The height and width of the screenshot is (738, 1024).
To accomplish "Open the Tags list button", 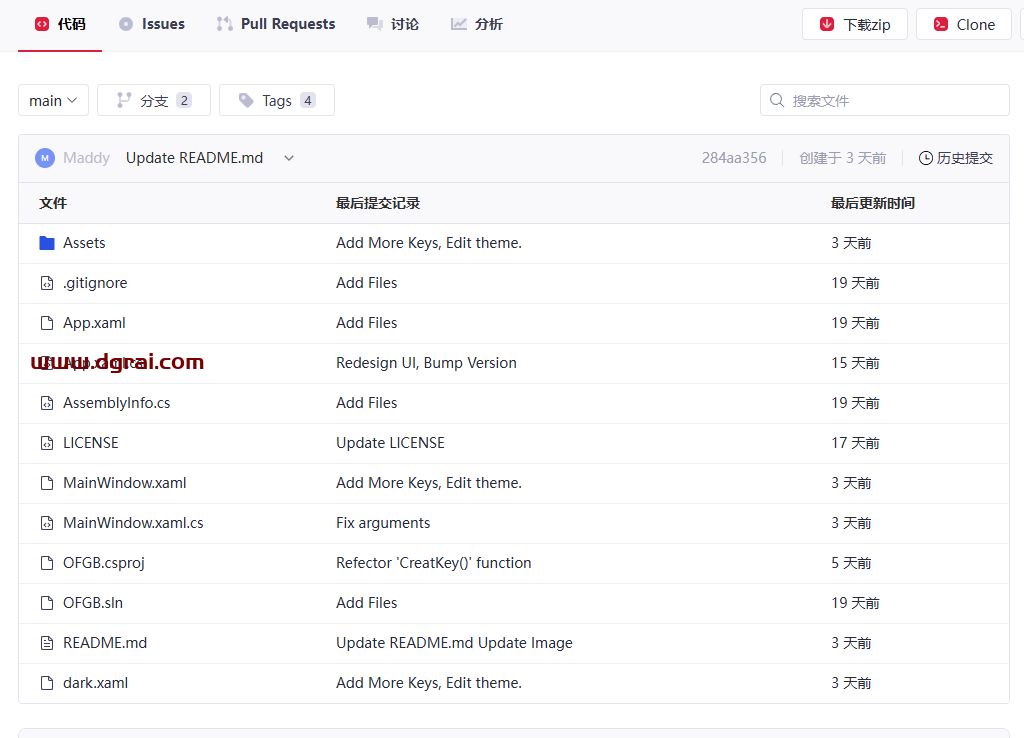I will click(x=277, y=101).
